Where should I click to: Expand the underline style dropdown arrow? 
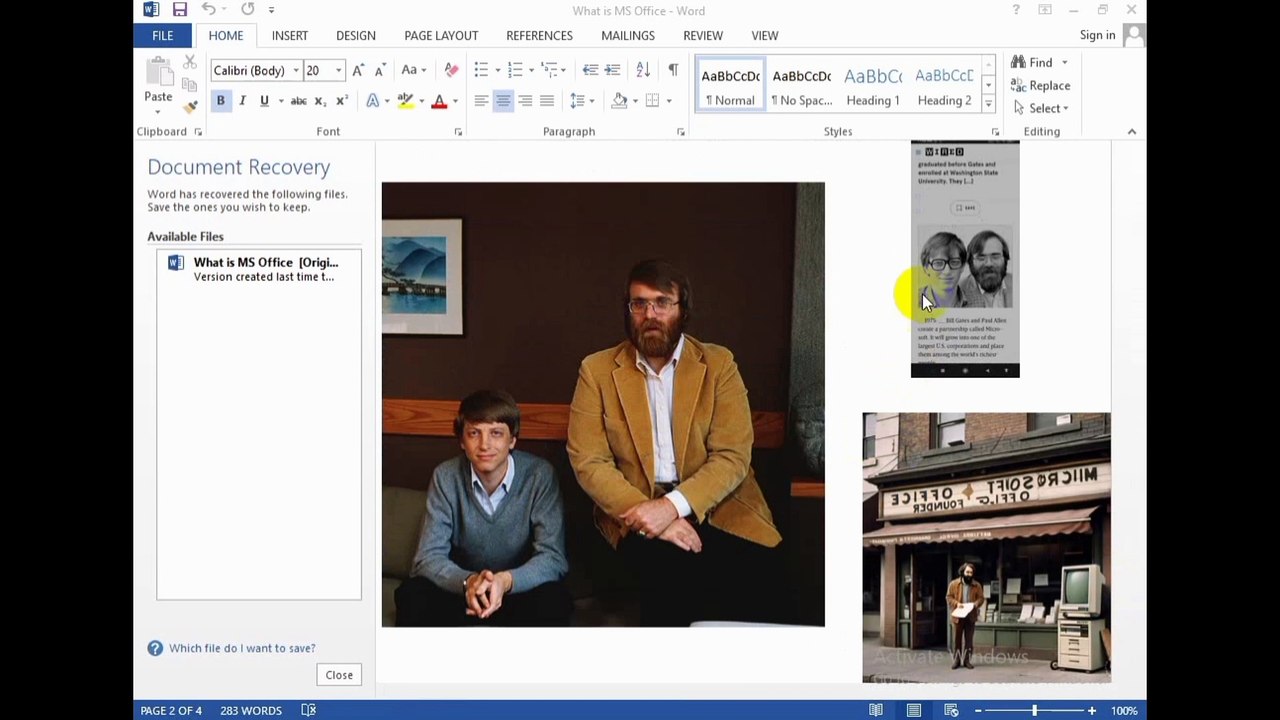click(x=280, y=101)
